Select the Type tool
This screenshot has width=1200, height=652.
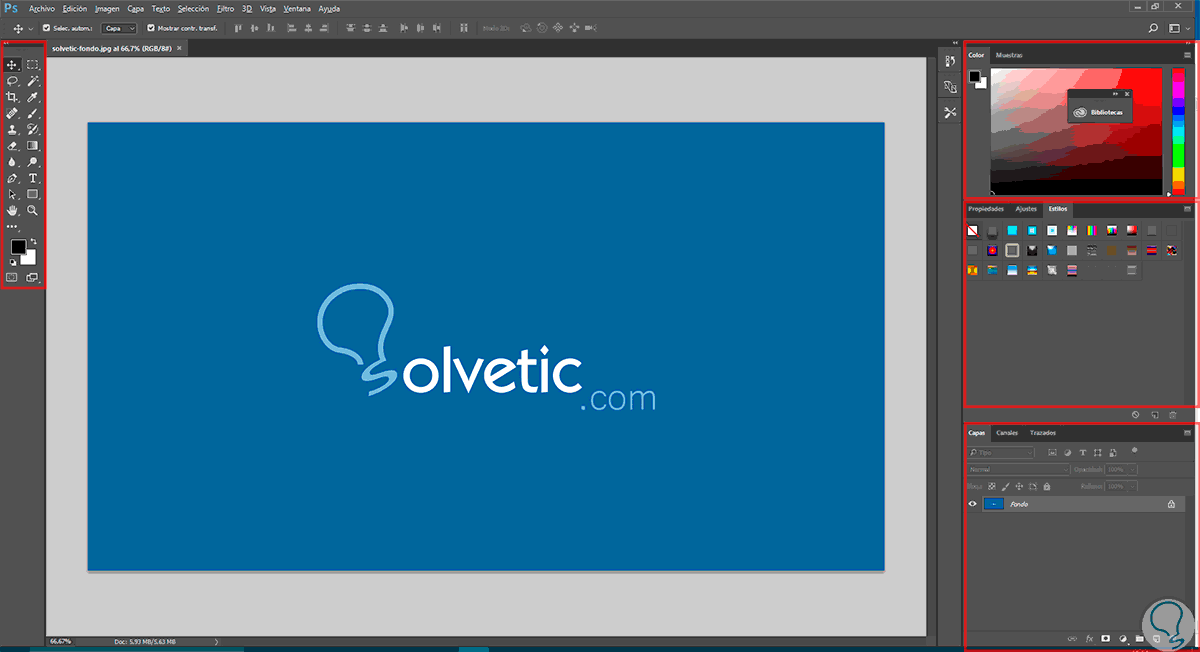(33, 178)
